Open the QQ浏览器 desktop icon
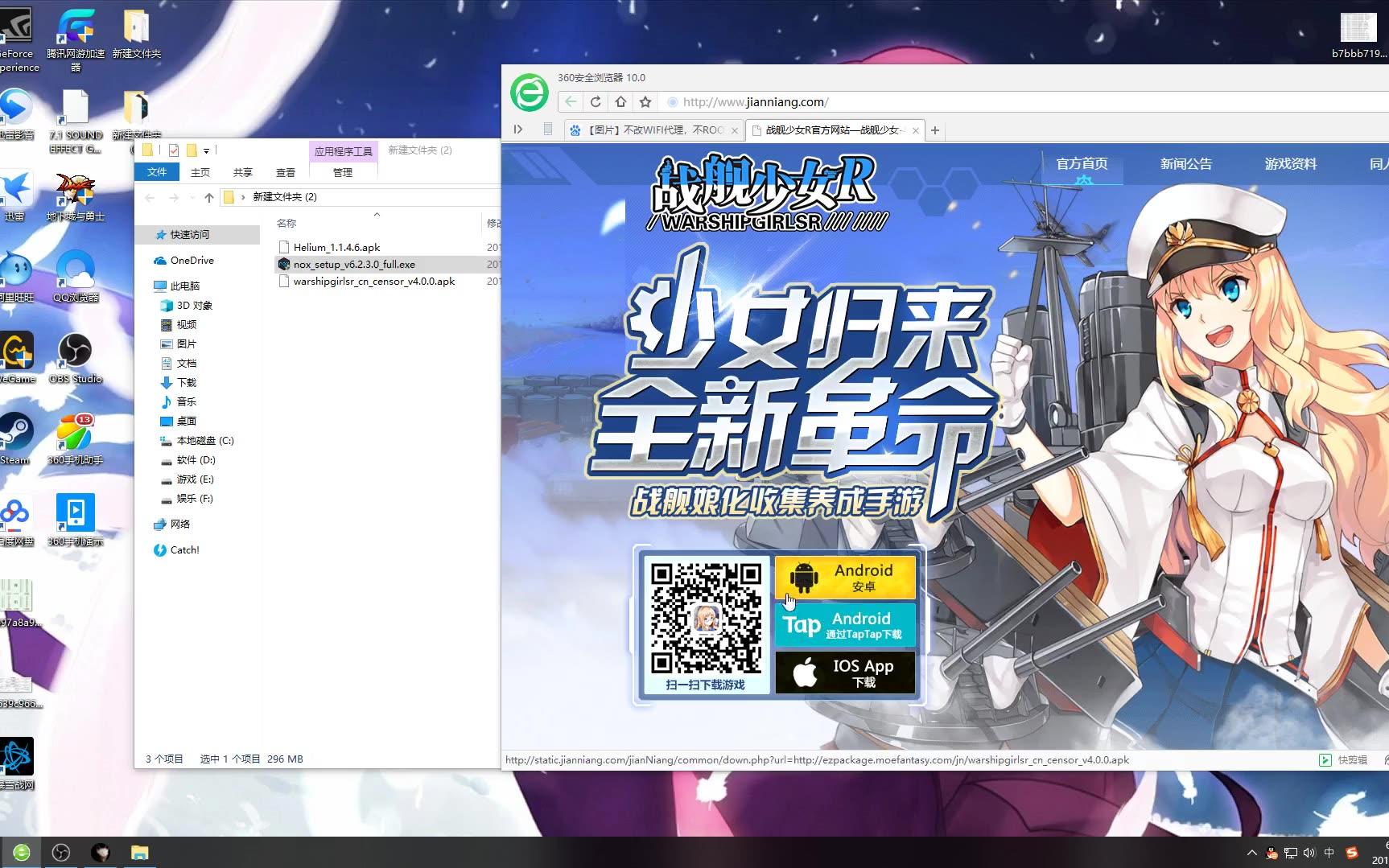Viewport: 1389px width, 868px height. click(76, 276)
